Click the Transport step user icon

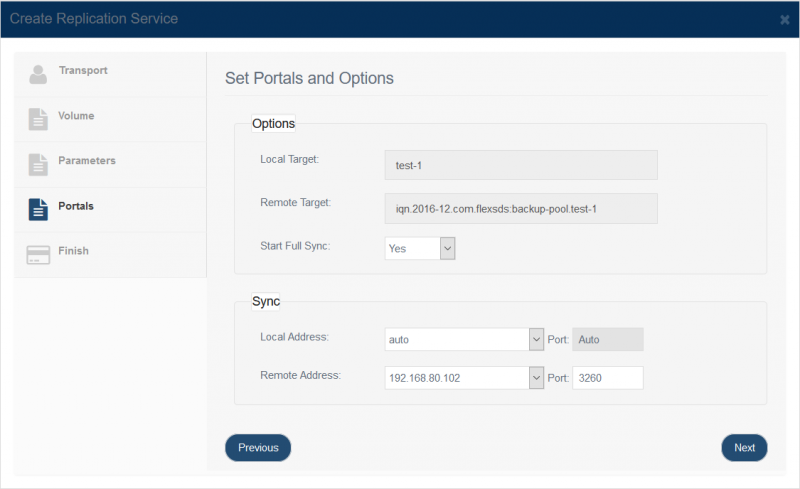pos(38,75)
